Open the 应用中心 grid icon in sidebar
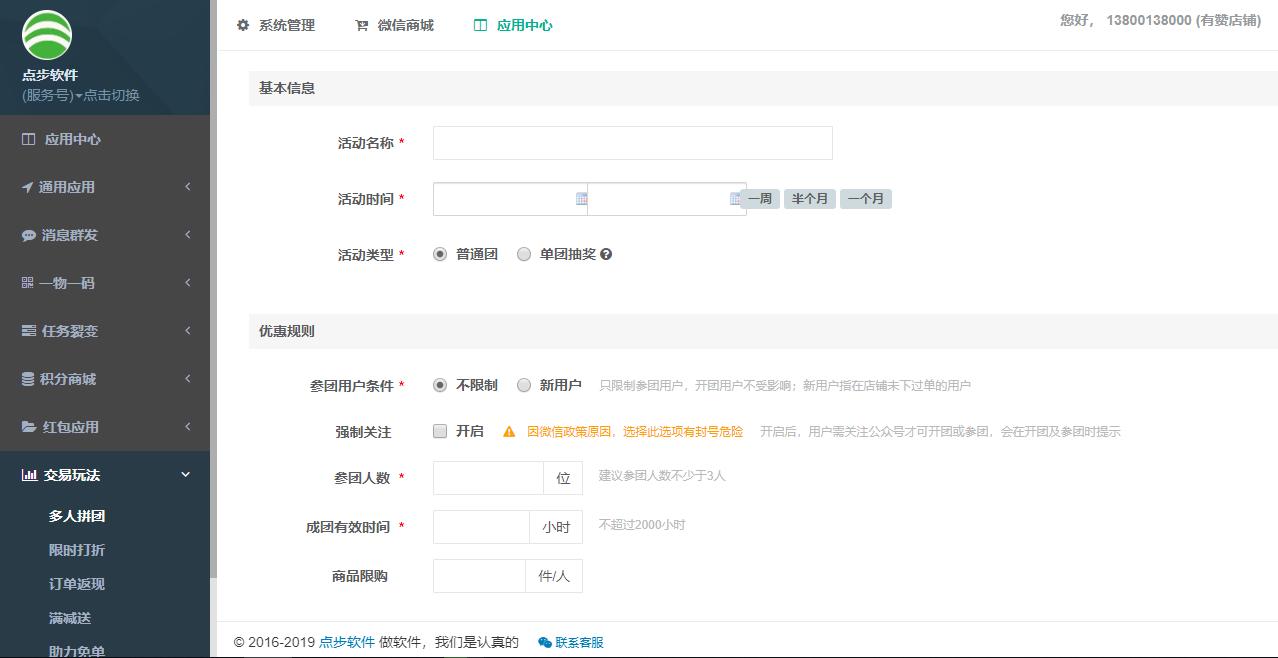The height and width of the screenshot is (658, 1278). (25, 139)
